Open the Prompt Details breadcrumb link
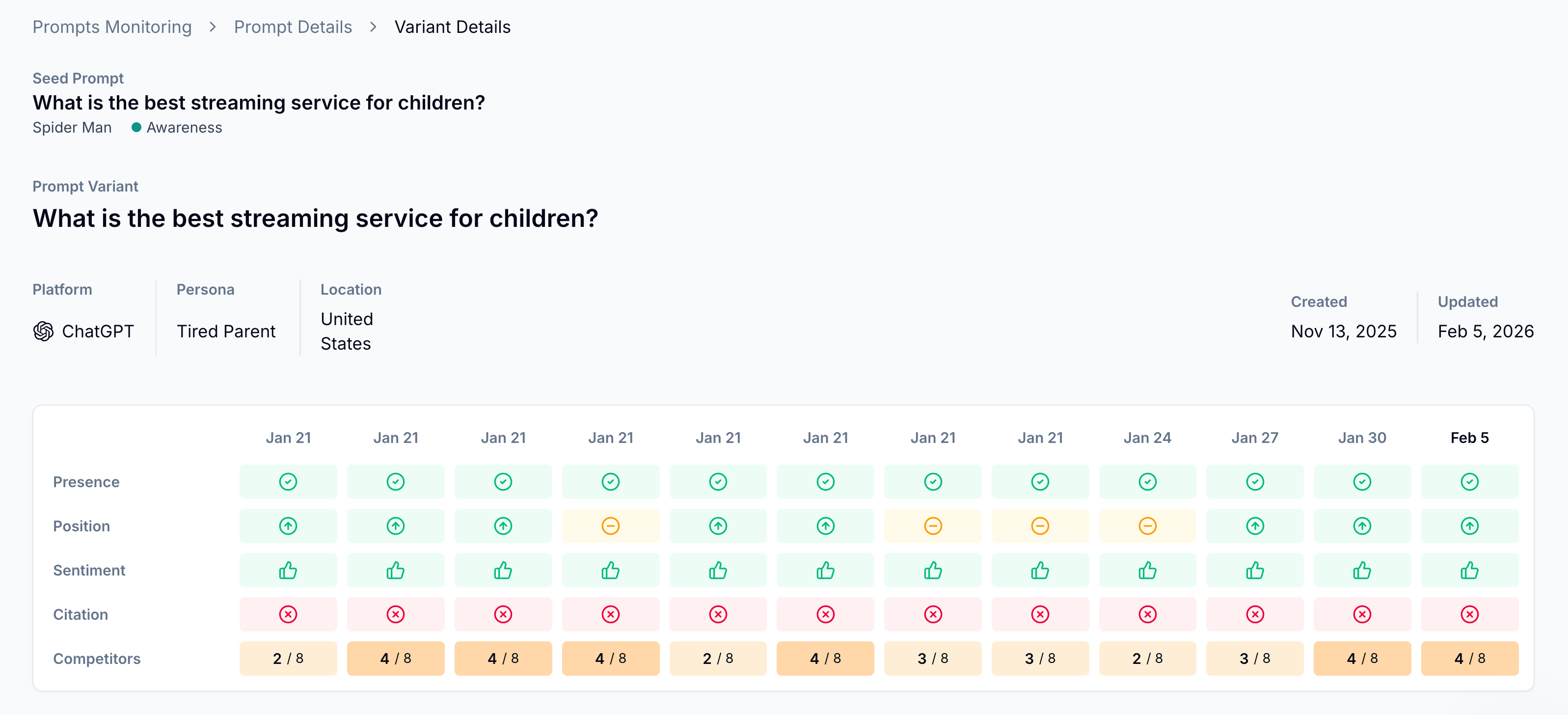 pos(293,27)
